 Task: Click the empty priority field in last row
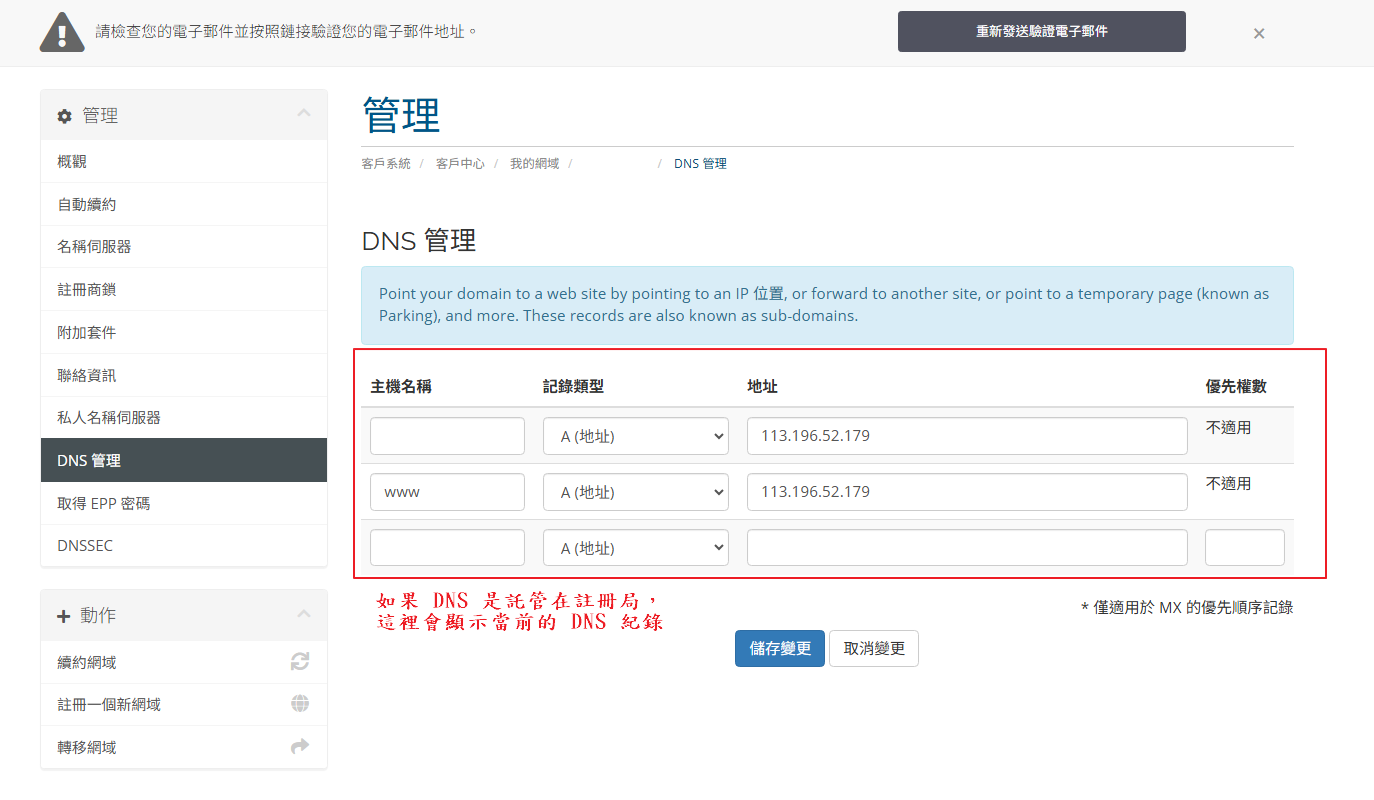[x=1244, y=548]
